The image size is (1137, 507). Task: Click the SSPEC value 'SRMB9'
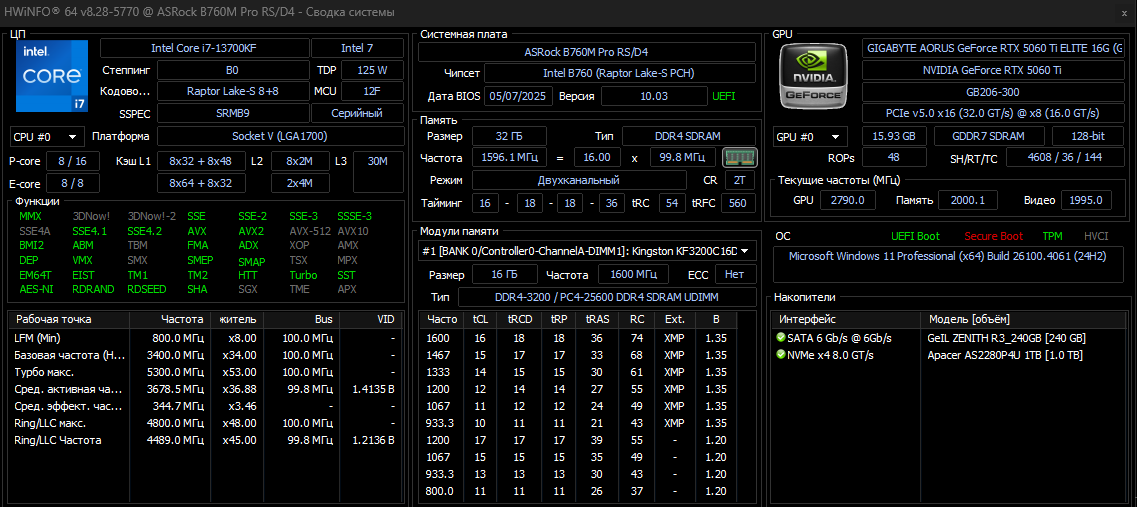233,113
